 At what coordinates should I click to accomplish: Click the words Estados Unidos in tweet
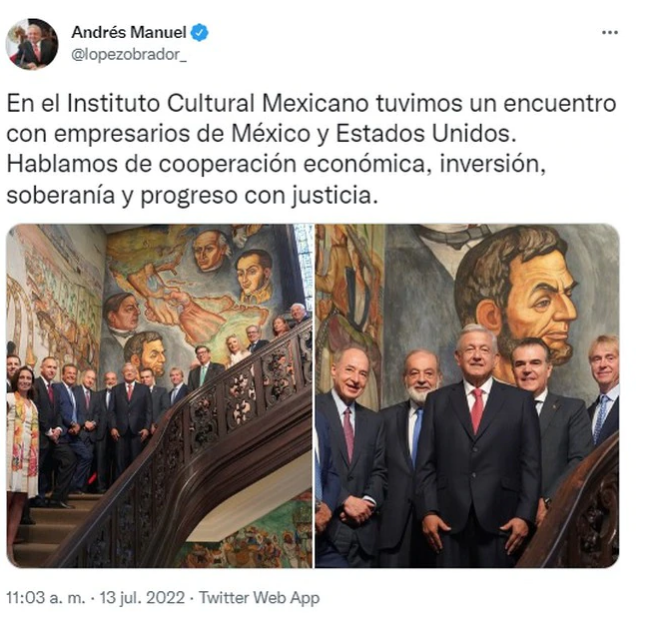(426, 134)
